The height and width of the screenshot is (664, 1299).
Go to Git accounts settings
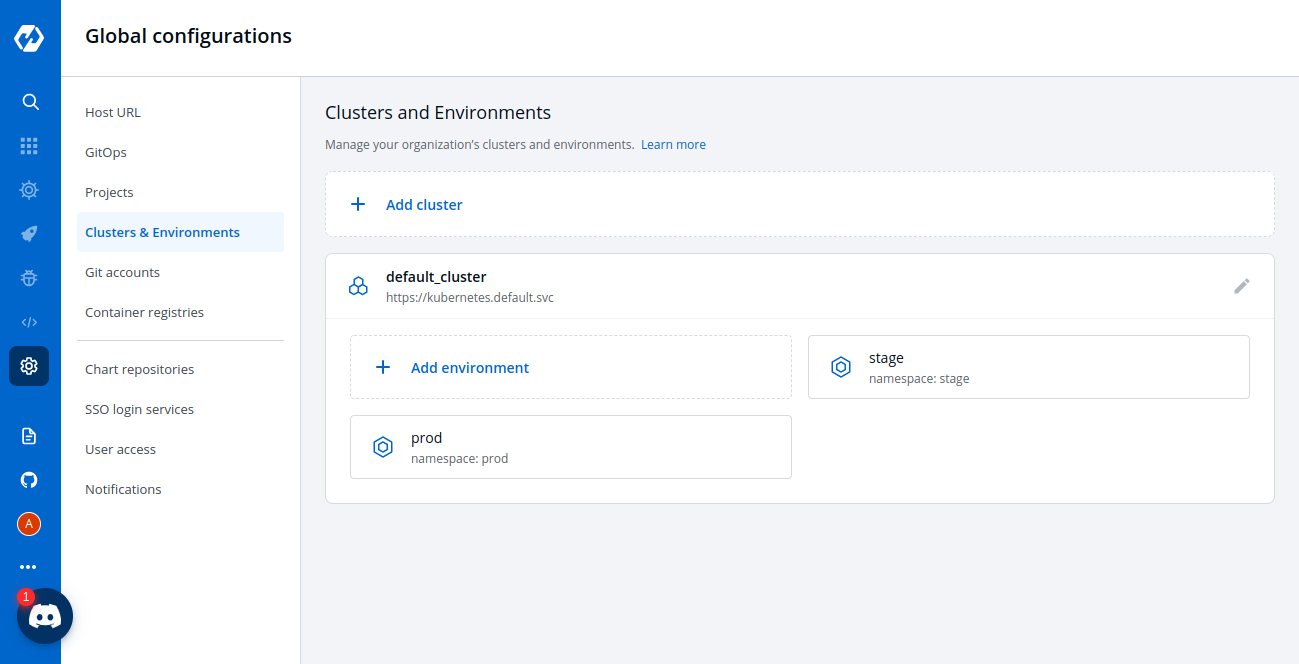(x=122, y=273)
